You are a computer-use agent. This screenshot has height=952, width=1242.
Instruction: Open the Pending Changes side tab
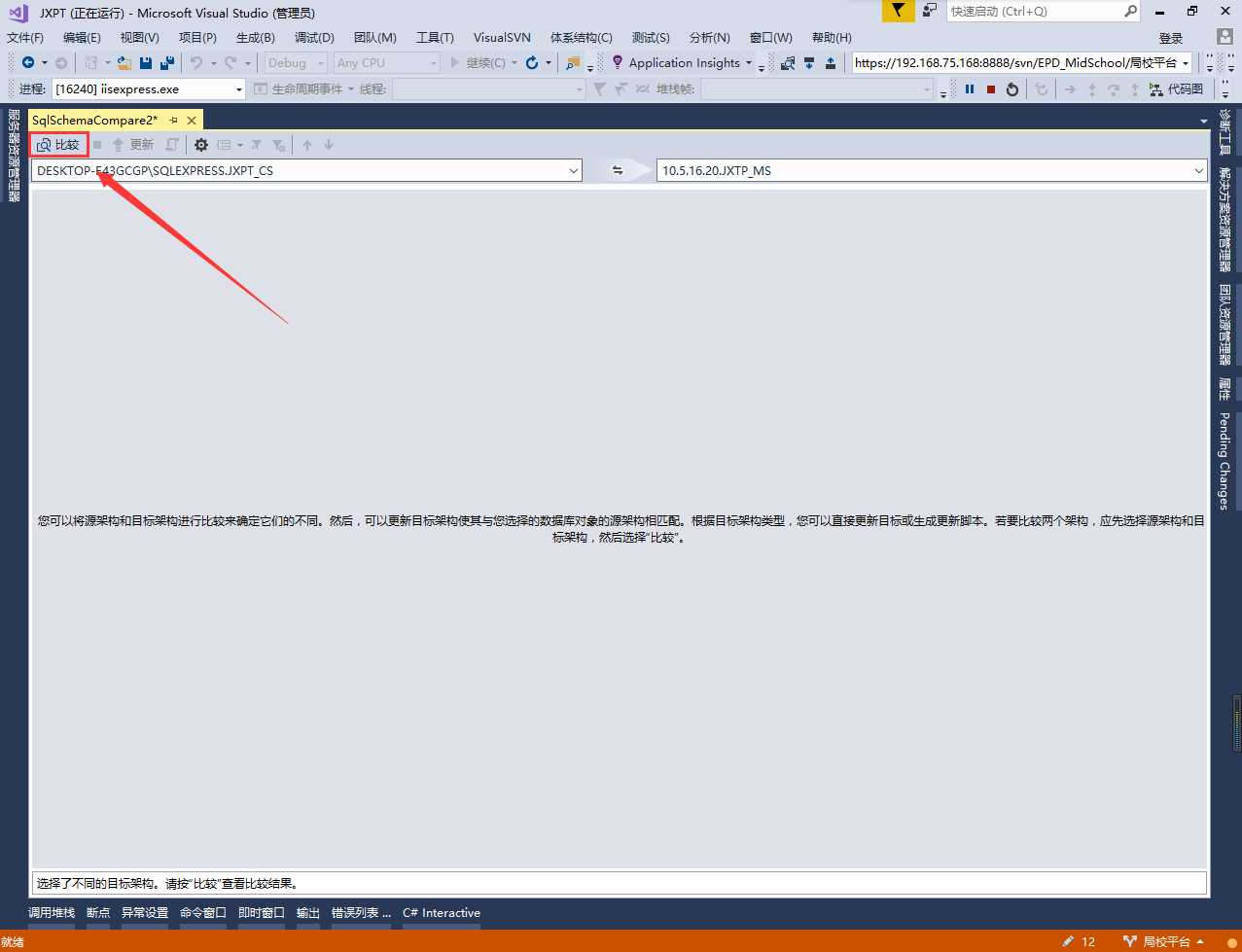tap(1224, 461)
